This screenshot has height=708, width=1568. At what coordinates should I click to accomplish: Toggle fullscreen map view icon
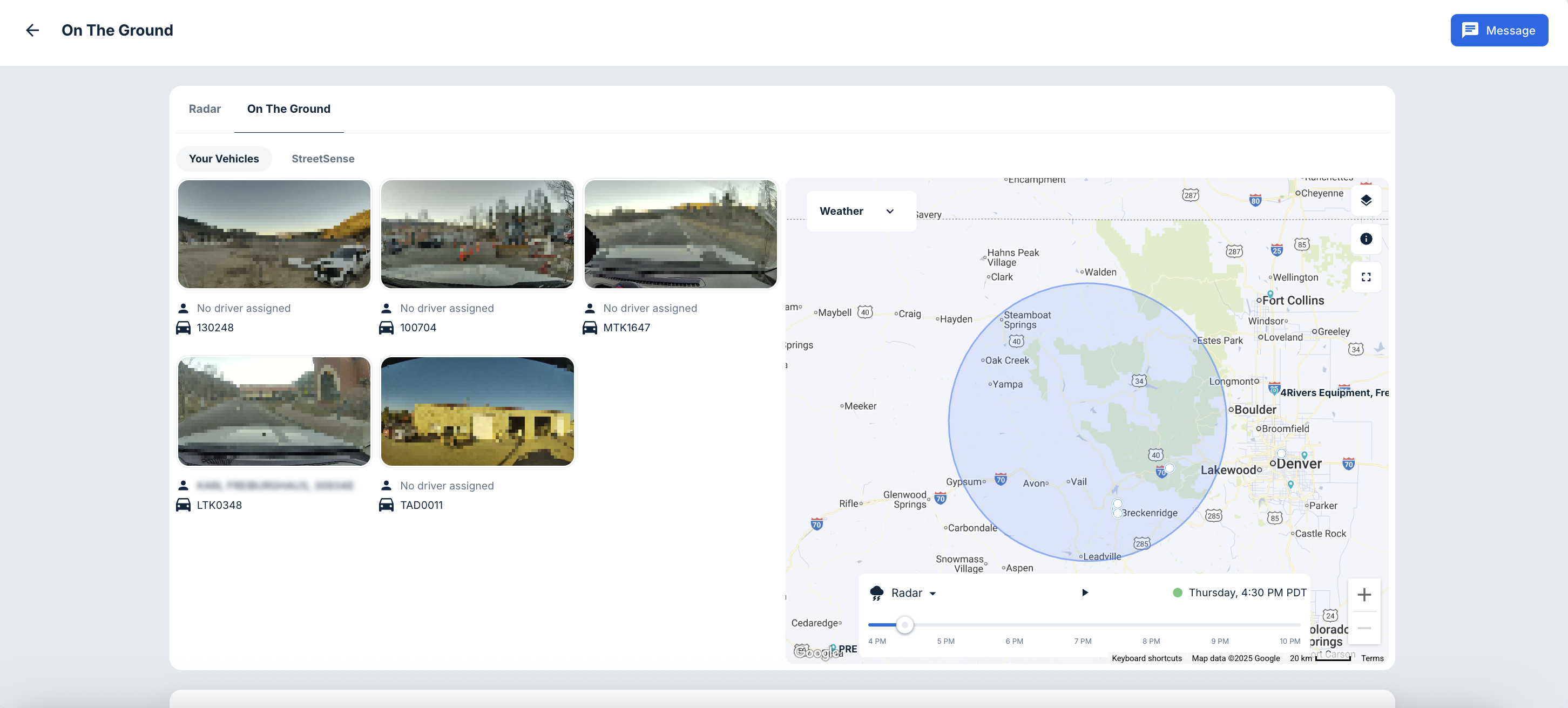click(1366, 277)
